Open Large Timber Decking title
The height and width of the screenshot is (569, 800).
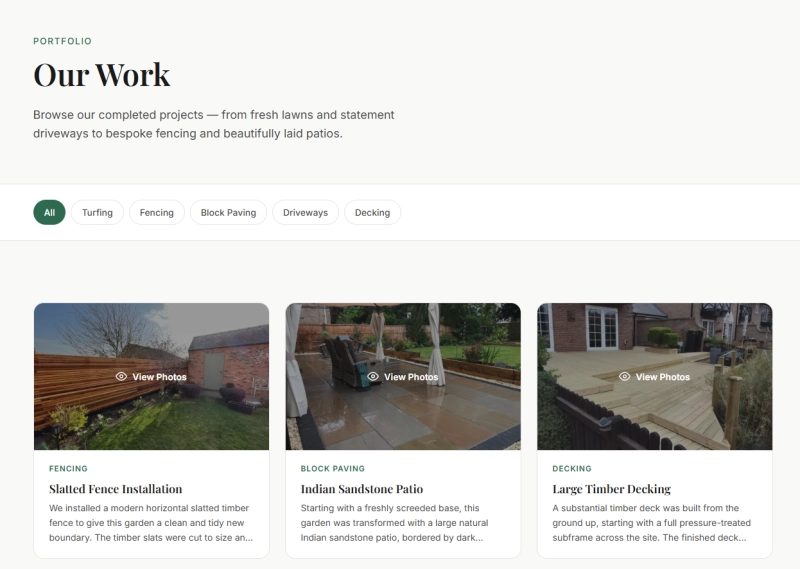(612, 489)
